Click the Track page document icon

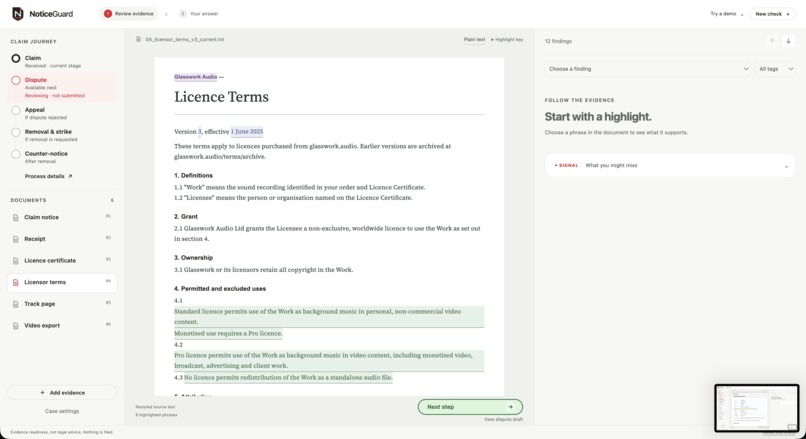pyautogui.click(x=15, y=304)
